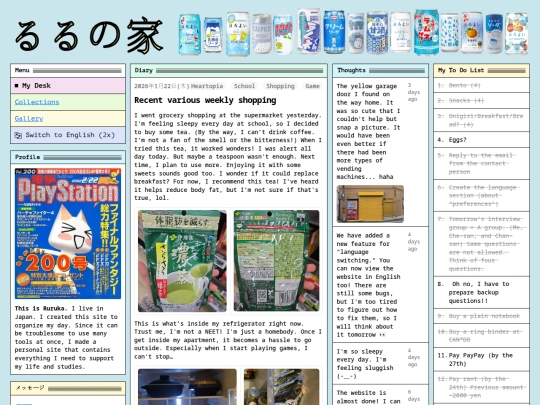Select the Pay rent (by the 24th) item
540x405 pixels.
(x=481, y=387)
